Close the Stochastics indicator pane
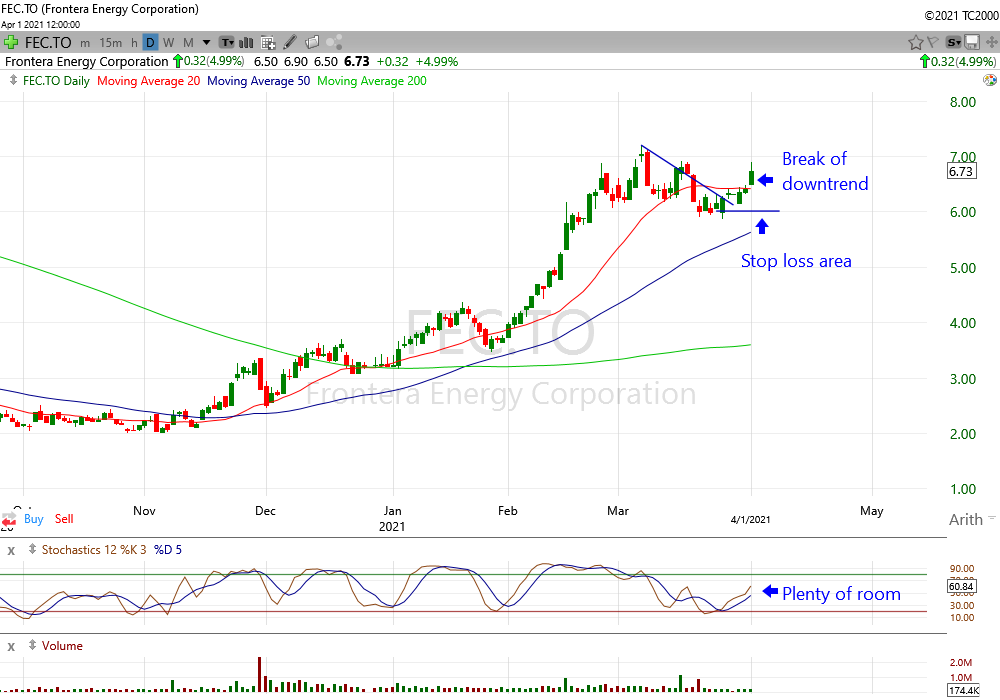Image resolution: width=1000 pixels, height=700 pixels. [x=11, y=550]
